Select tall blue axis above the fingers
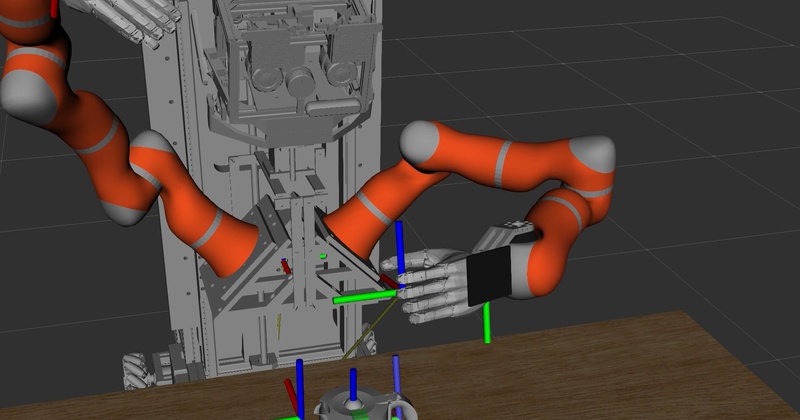This screenshot has height=420, width=800. 400,254
